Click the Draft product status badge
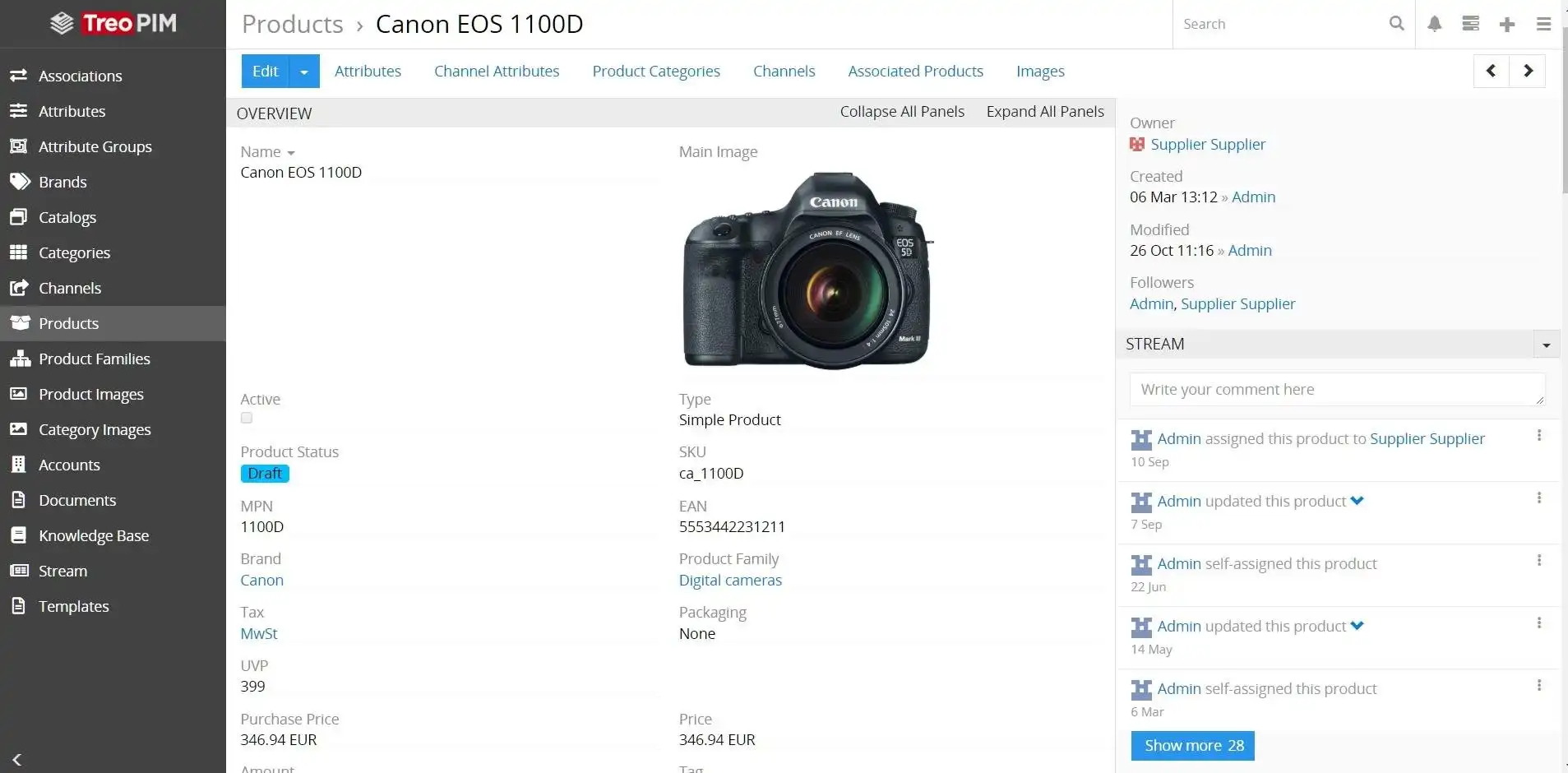 tap(265, 474)
